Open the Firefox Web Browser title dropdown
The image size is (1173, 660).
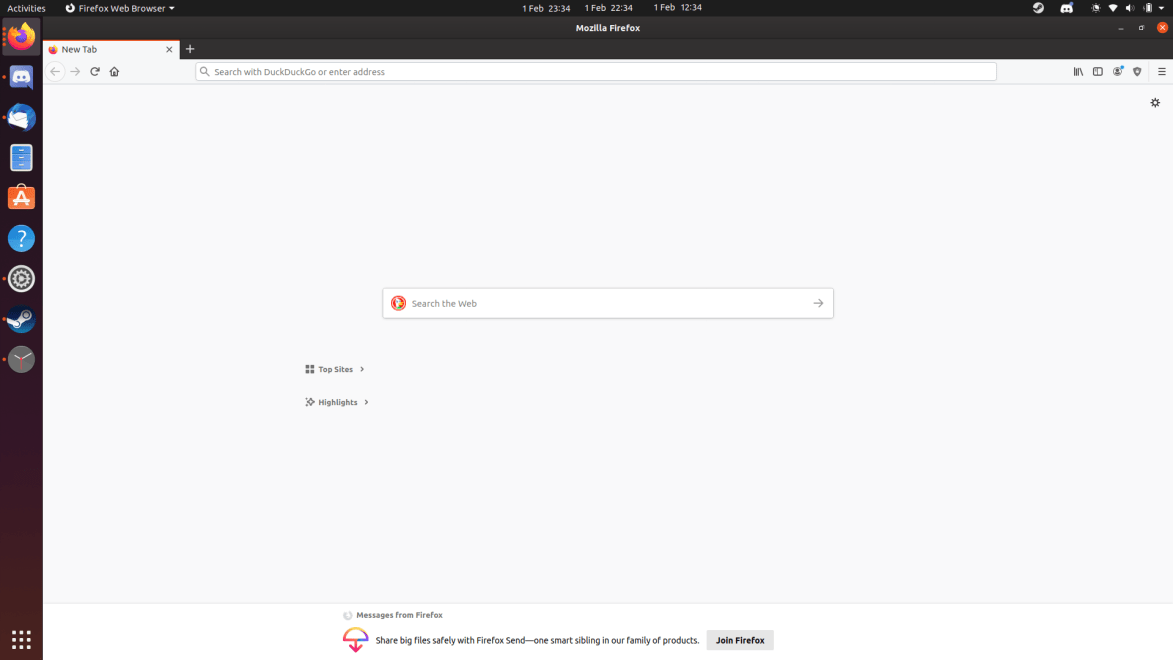(x=119, y=8)
